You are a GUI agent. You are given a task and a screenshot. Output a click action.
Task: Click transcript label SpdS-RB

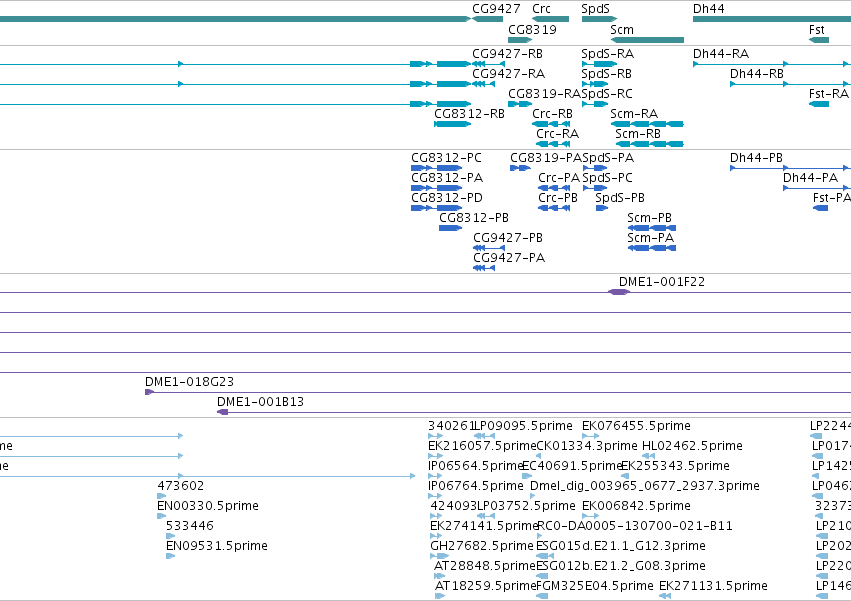606,73
